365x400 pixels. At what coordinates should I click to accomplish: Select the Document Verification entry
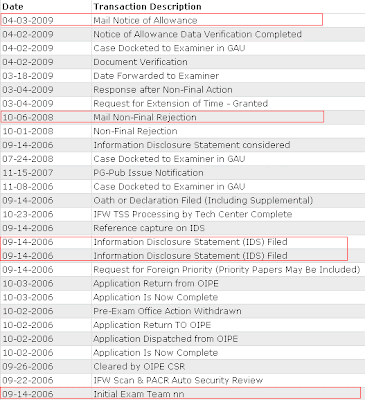click(140, 62)
